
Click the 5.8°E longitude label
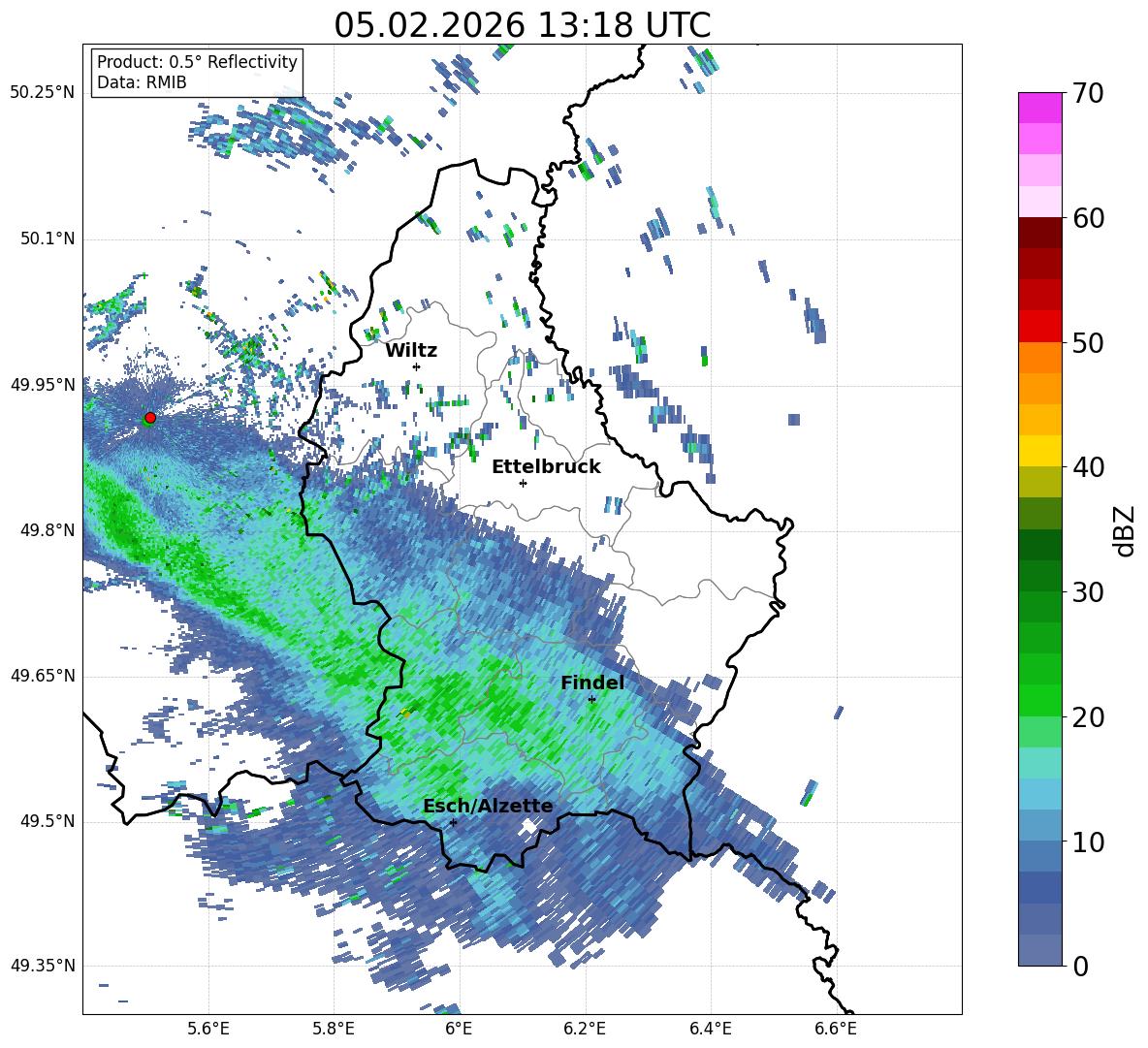[x=334, y=1029]
